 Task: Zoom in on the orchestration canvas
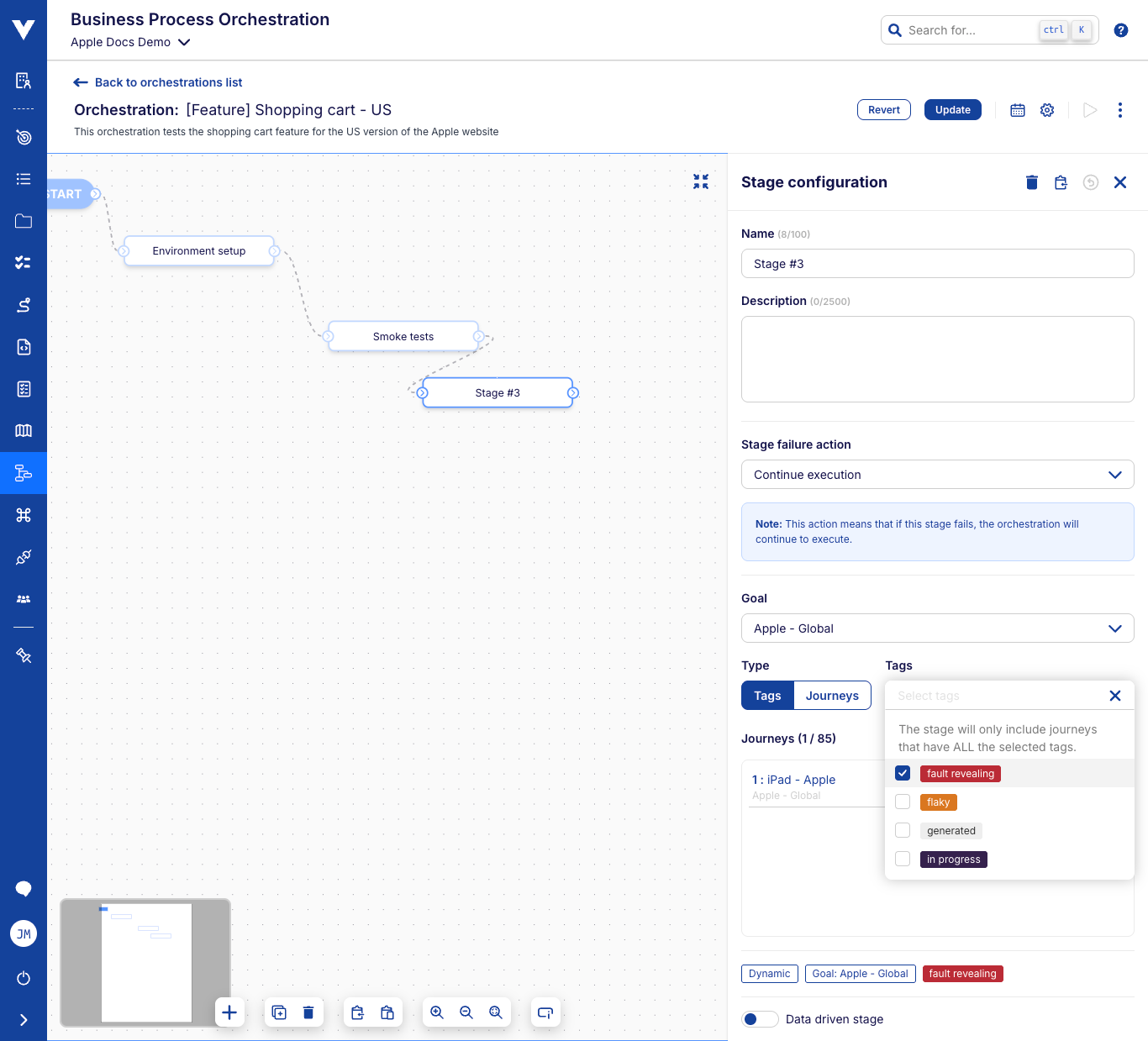(x=437, y=1012)
